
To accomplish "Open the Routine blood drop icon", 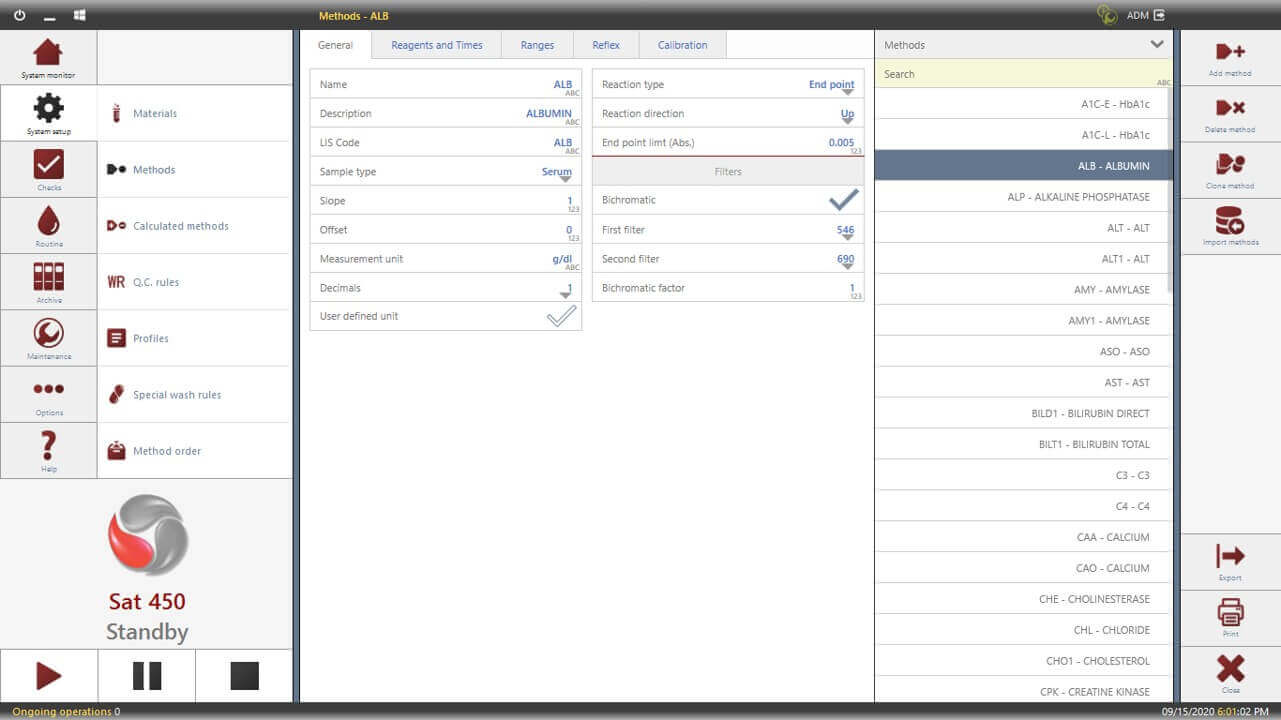I will (x=48, y=220).
